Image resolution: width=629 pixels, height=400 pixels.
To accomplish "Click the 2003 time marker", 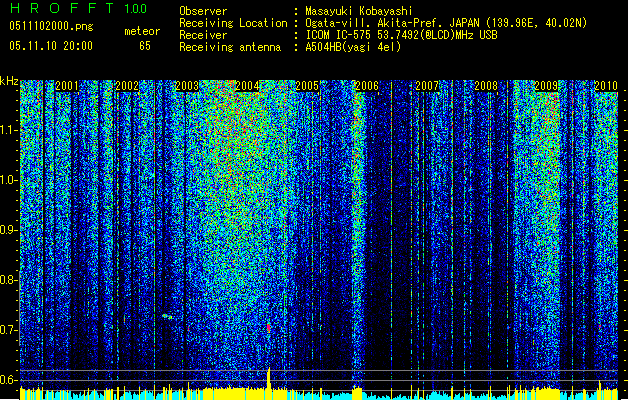I will click(x=187, y=85).
